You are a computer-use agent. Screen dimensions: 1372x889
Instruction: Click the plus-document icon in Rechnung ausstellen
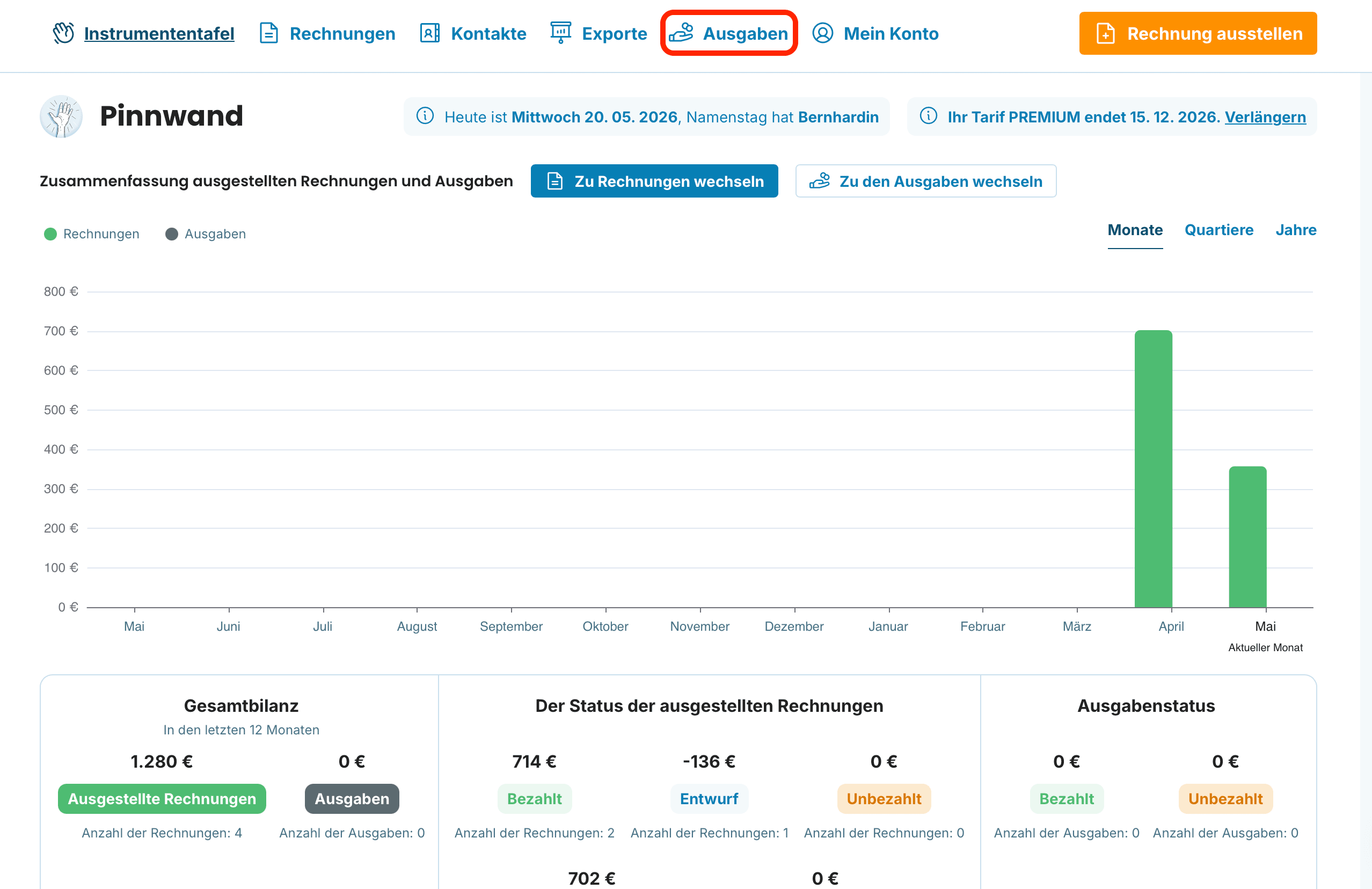pyautogui.click(x=1105, y=33)
